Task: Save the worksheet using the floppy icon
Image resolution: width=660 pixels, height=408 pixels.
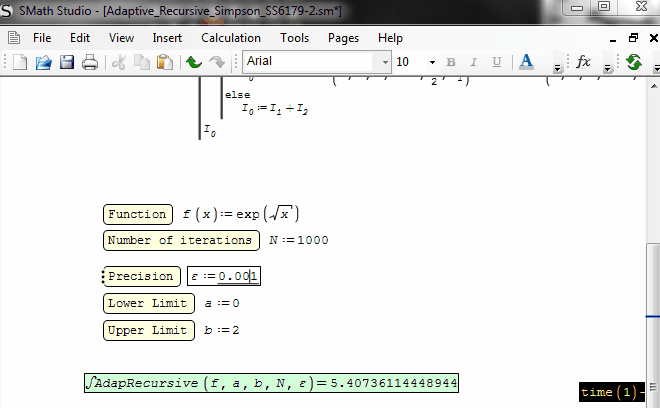Action: pyautogui.click(x=67, y=62)
